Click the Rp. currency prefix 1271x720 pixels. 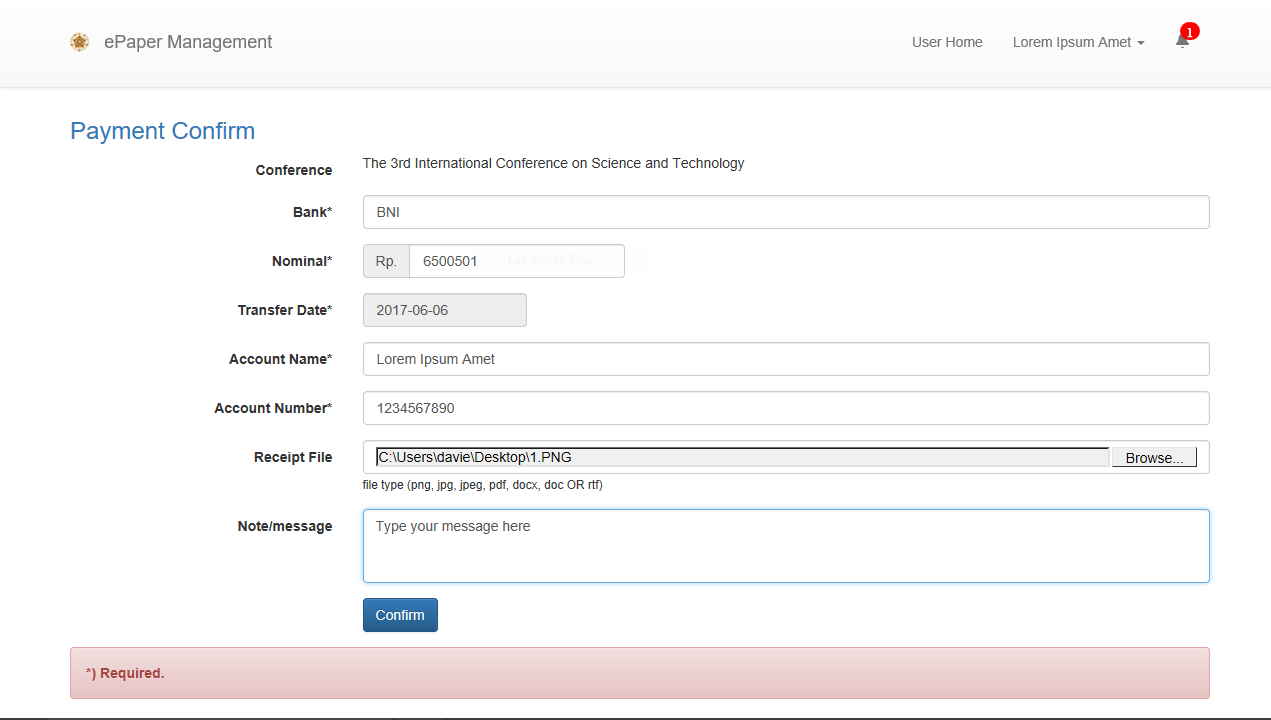(x=386, y=261)
